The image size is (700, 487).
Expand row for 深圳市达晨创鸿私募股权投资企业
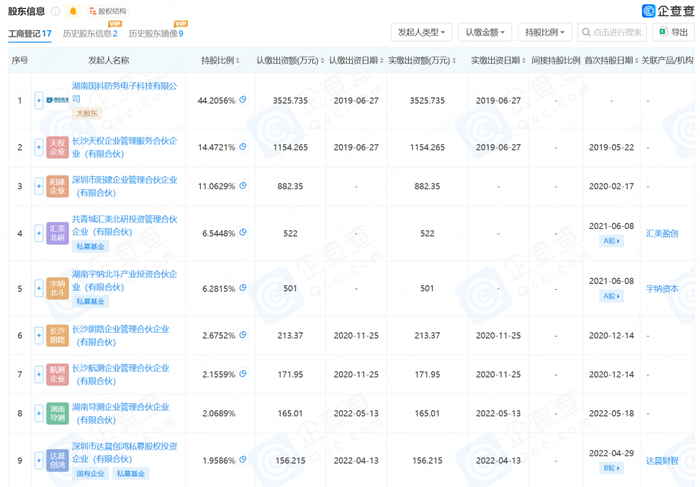click(39, 460)
